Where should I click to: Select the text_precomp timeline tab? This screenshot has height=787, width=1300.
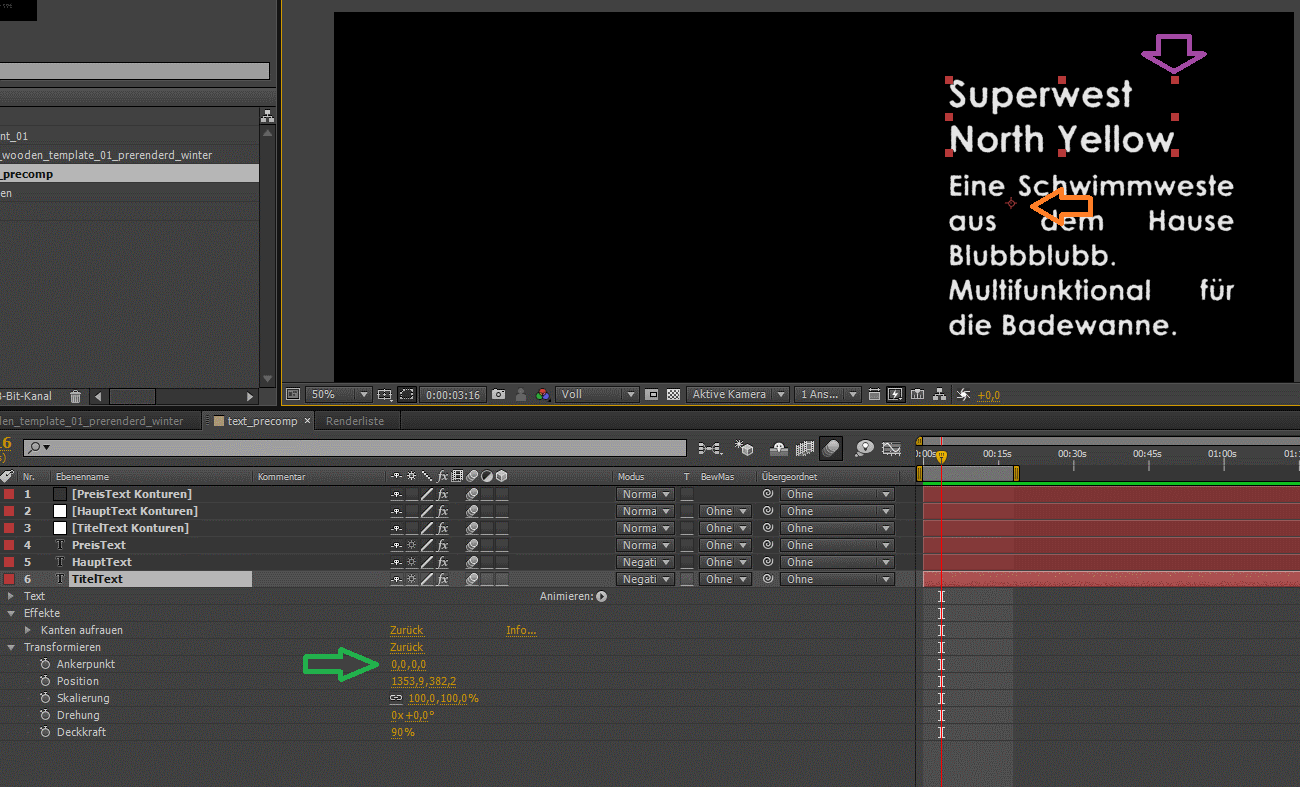click(261, 421)
